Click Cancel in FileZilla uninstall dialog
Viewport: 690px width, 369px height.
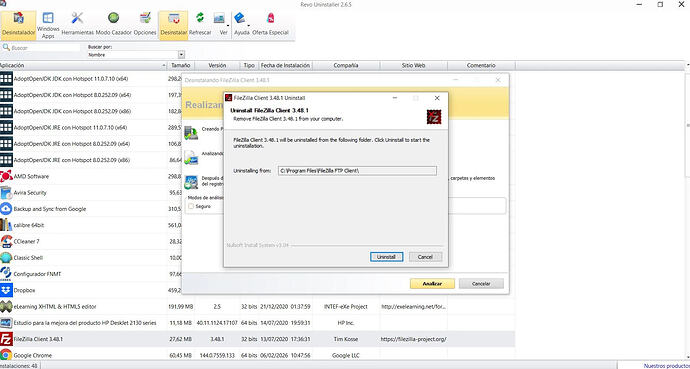425,257
